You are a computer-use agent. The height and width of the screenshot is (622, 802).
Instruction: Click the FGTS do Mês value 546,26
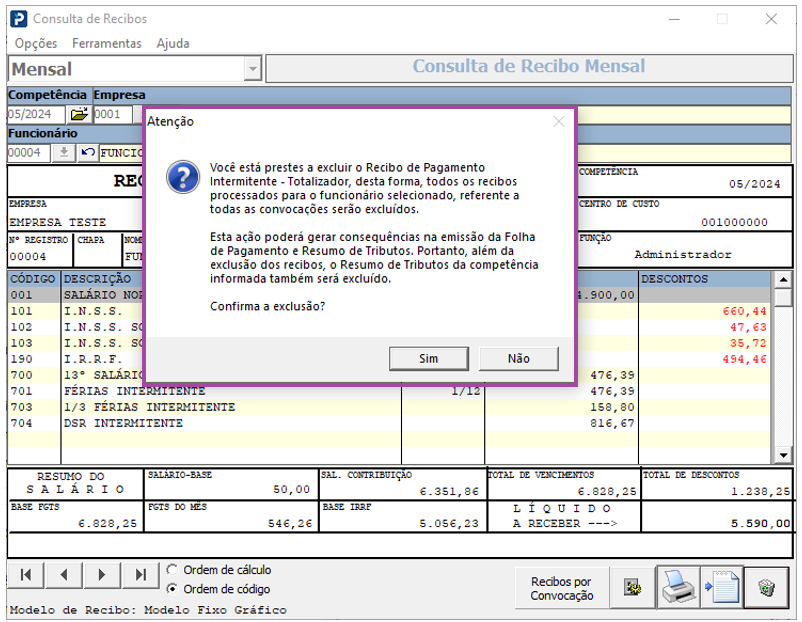(x=290, y=523)
